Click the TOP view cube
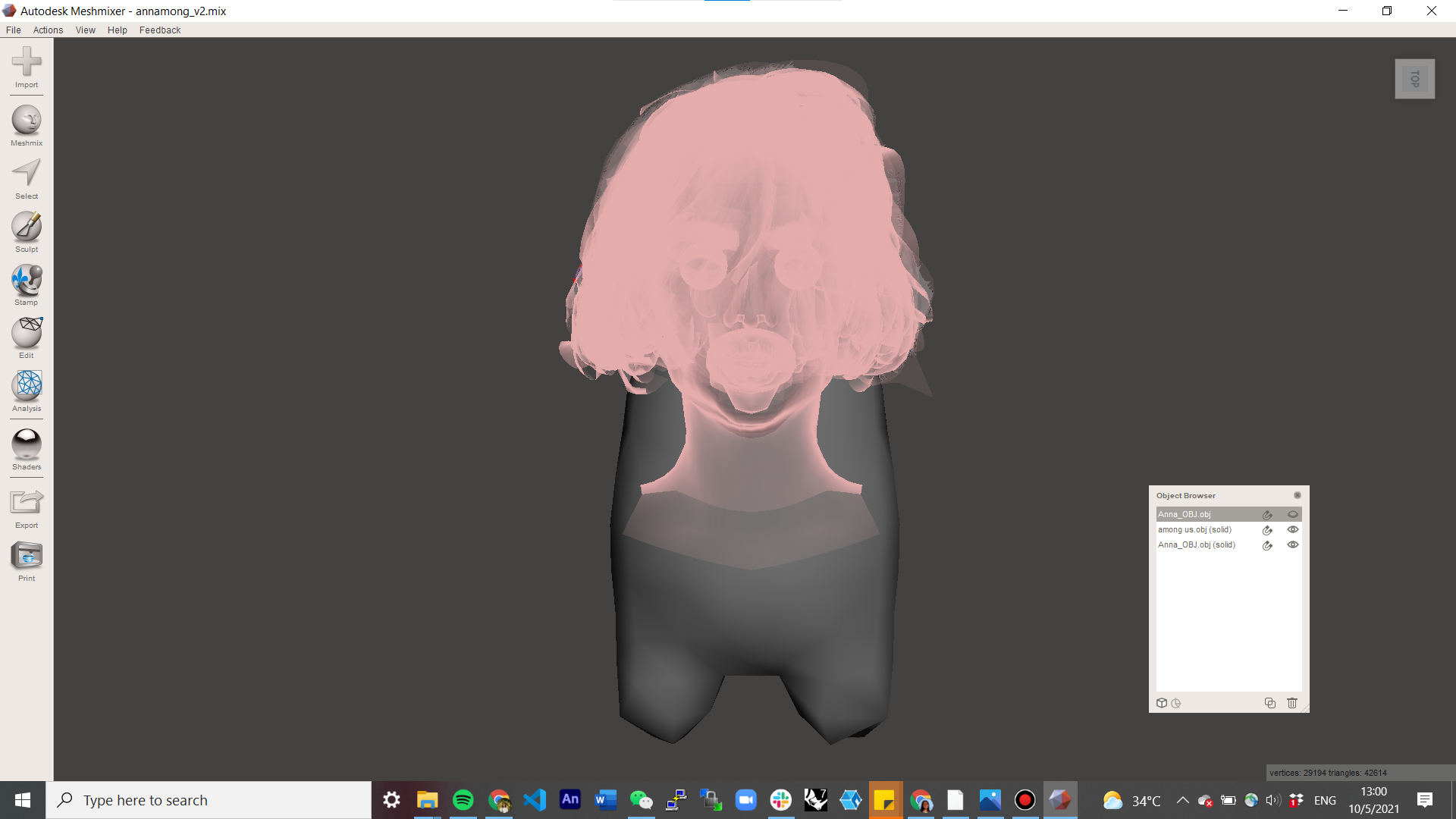The width and height of the screenshot is (1456, 819). click(1414, 79)
